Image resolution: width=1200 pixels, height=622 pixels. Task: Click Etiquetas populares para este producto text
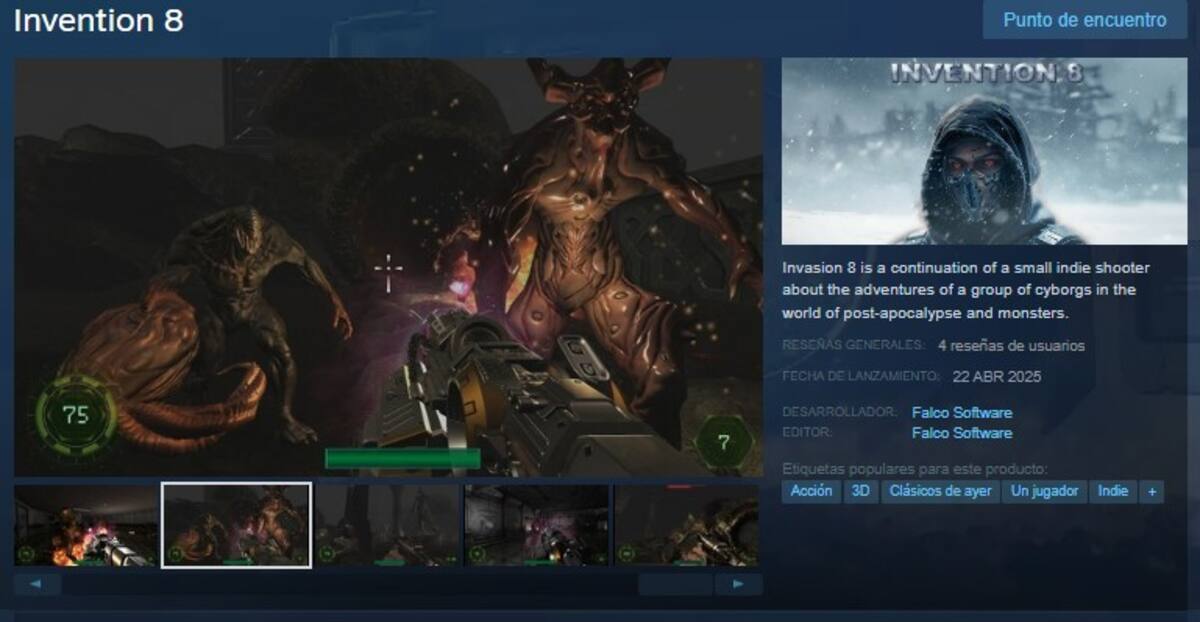point(914,468)
